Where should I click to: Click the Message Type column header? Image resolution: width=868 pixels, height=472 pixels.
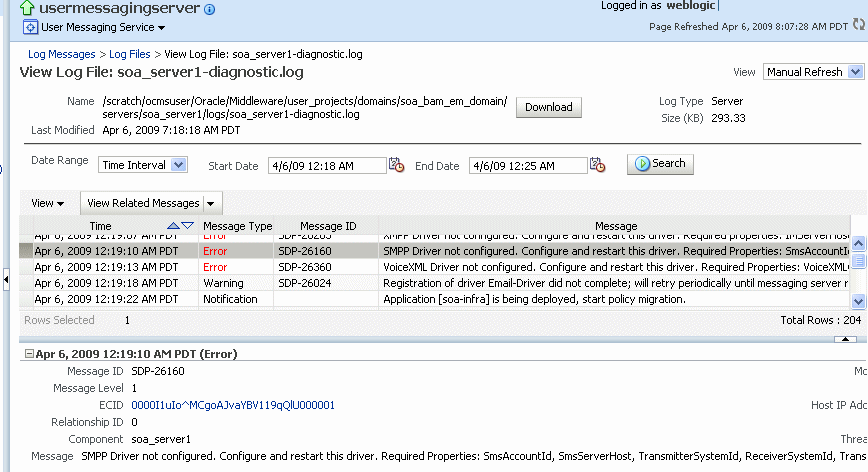(237, 226)
